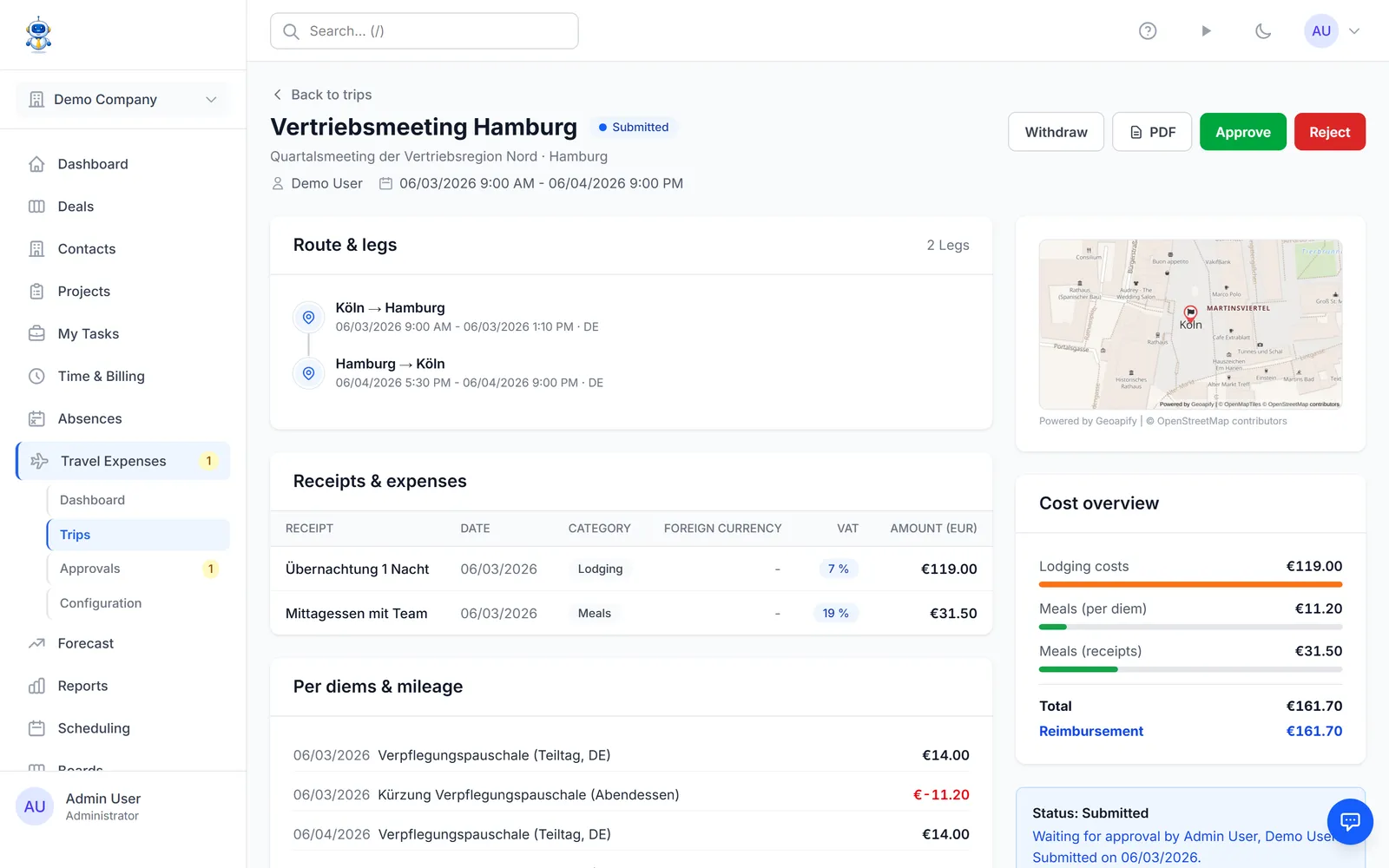Click the Lodging costs progress bar
Image resolution: width=1389 pixels, height=868 pixels.
[x=1190, y=585]
